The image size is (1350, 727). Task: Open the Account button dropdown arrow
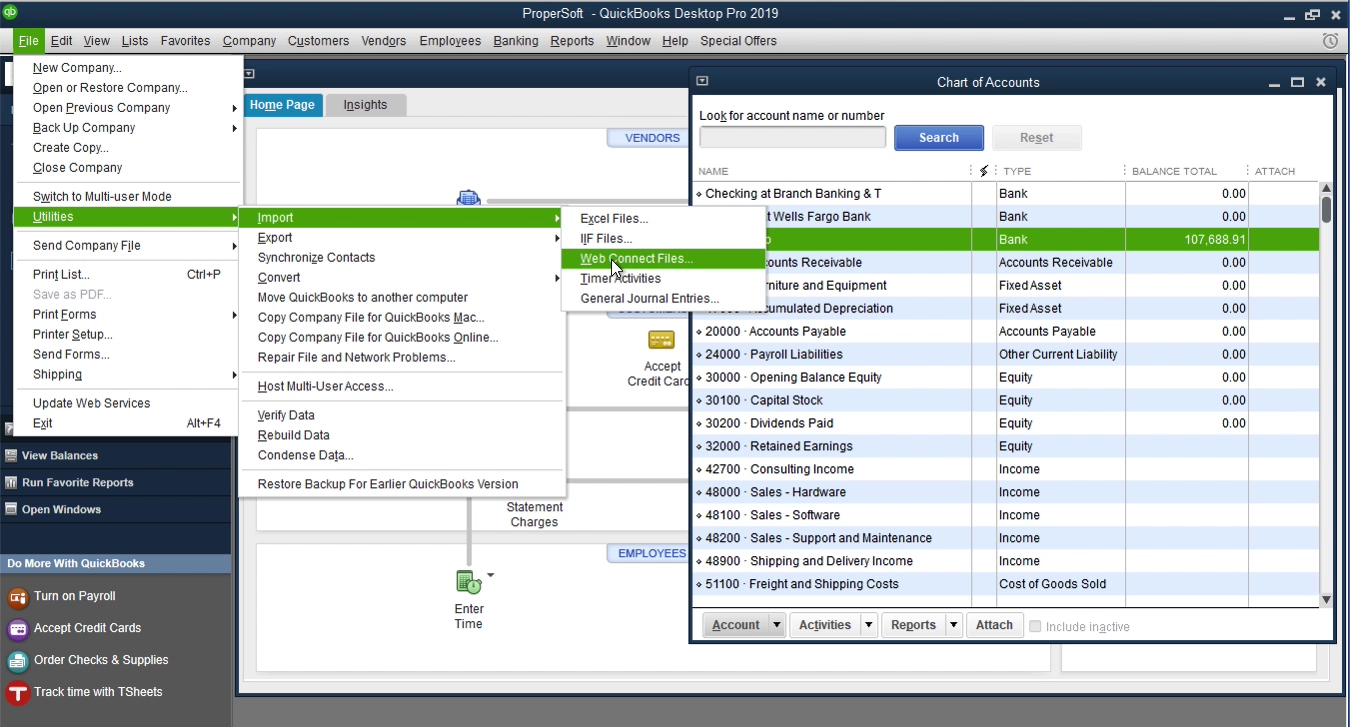coord(776,625)
